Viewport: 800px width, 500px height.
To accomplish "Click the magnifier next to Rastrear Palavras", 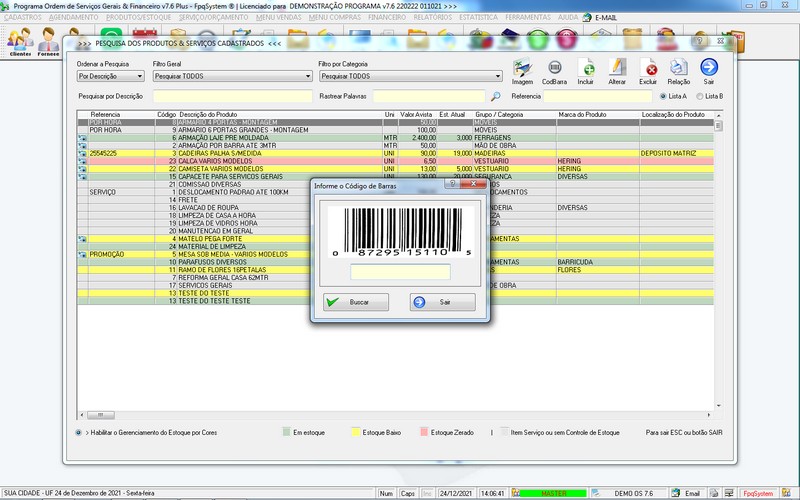I will click(x=495, y=97).
